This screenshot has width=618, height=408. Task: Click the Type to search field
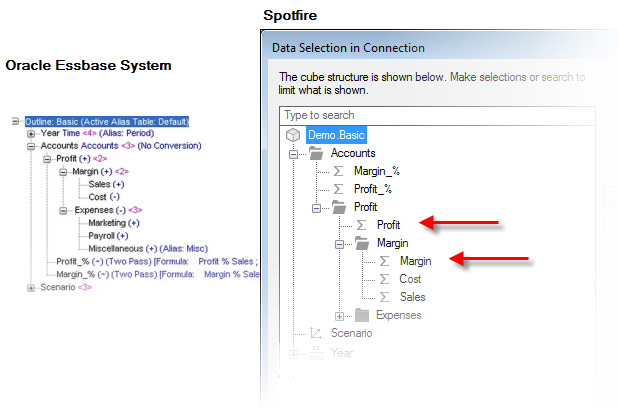[437, 116]
